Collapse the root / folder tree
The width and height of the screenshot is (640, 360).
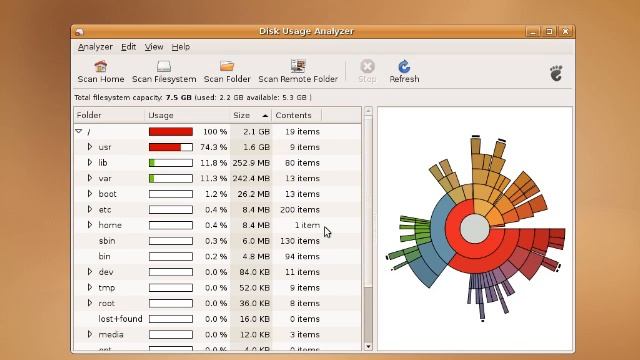click(x=79, y=131)
